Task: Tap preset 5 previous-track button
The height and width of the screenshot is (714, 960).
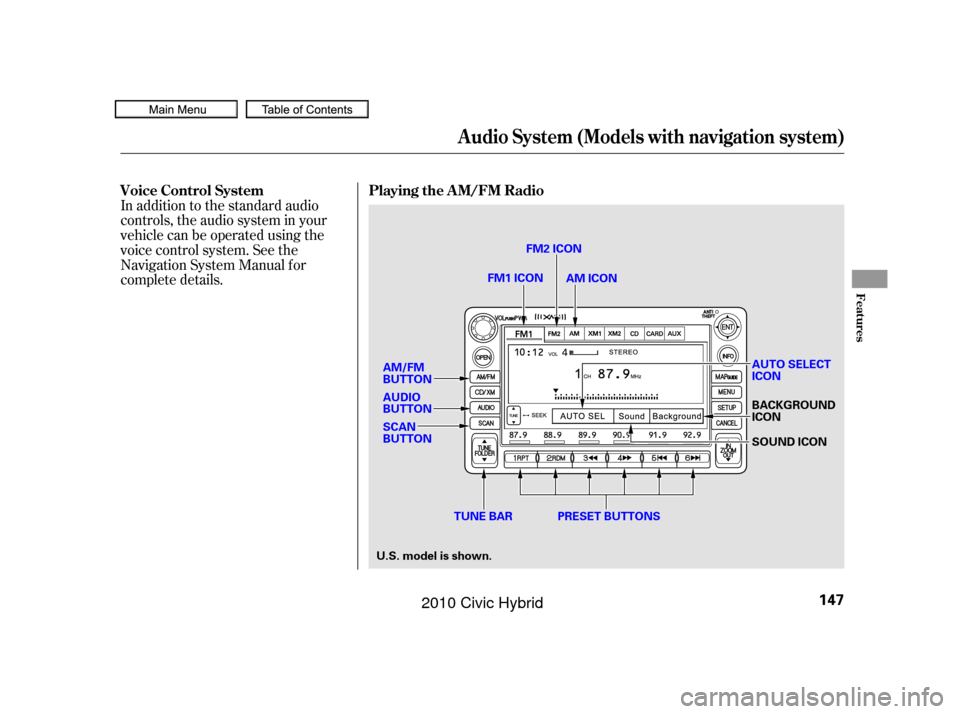Action: 659,458
